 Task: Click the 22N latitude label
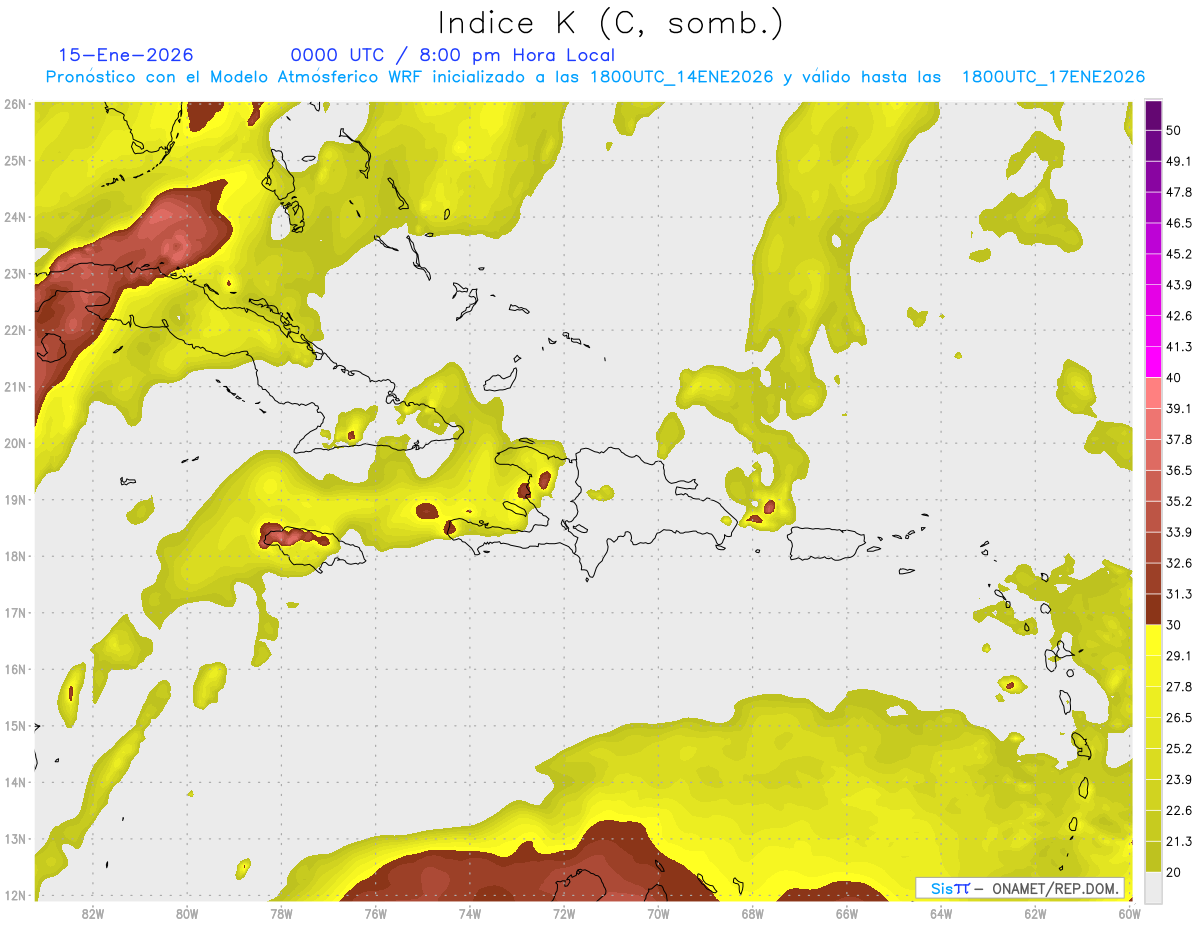[x=14, y=330]
